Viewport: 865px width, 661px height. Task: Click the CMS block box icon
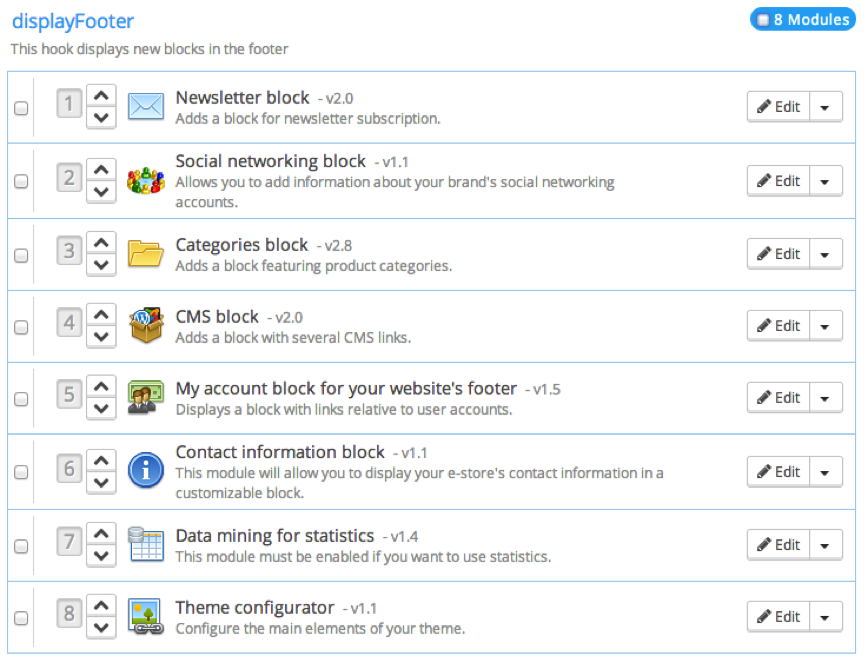tap(146, 325)
